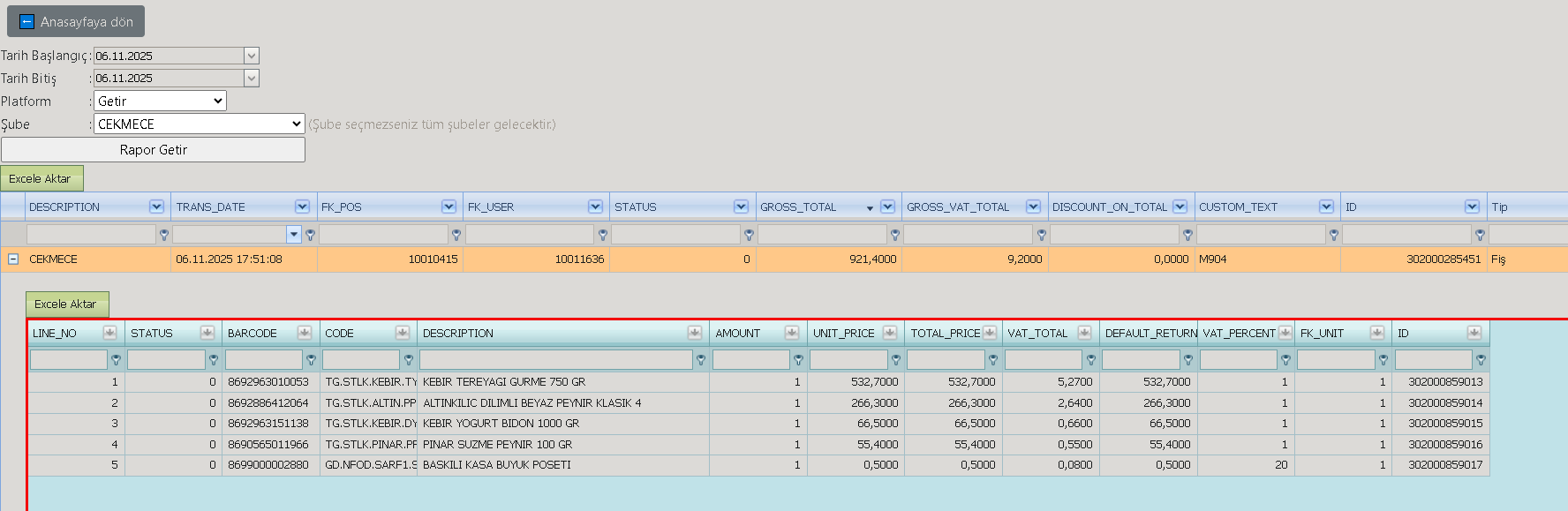This screenshot has height=511, width=1568.
Task: Open the Şube dropdown showing CEKMECE
Action: pos(200,124)
